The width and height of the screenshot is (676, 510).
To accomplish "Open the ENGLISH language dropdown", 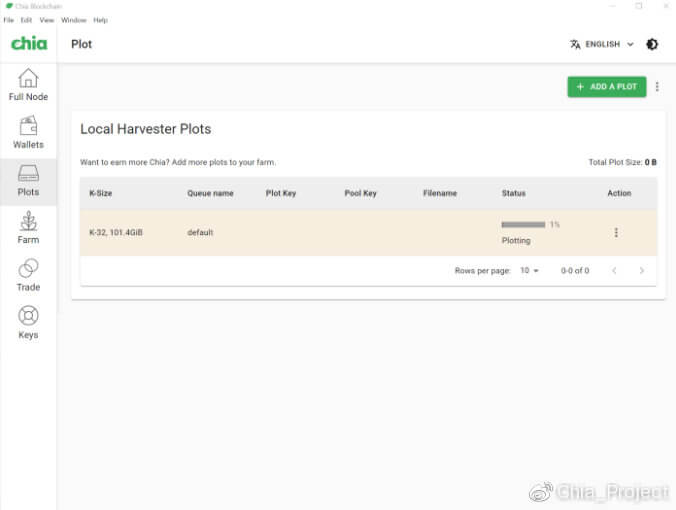I will click(602, 44).
